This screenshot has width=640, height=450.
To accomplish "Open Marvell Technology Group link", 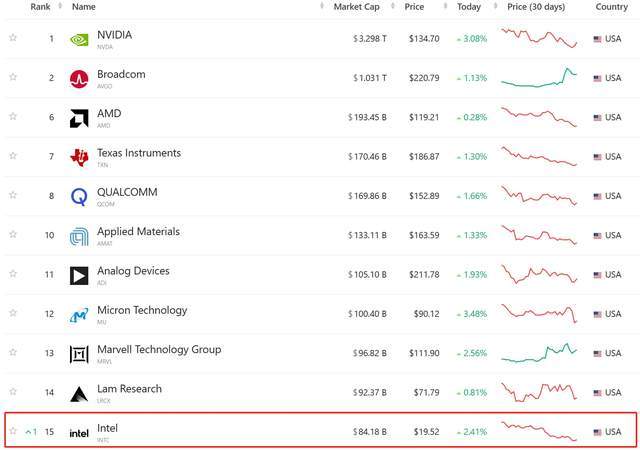I will click(x=159, y=350).
